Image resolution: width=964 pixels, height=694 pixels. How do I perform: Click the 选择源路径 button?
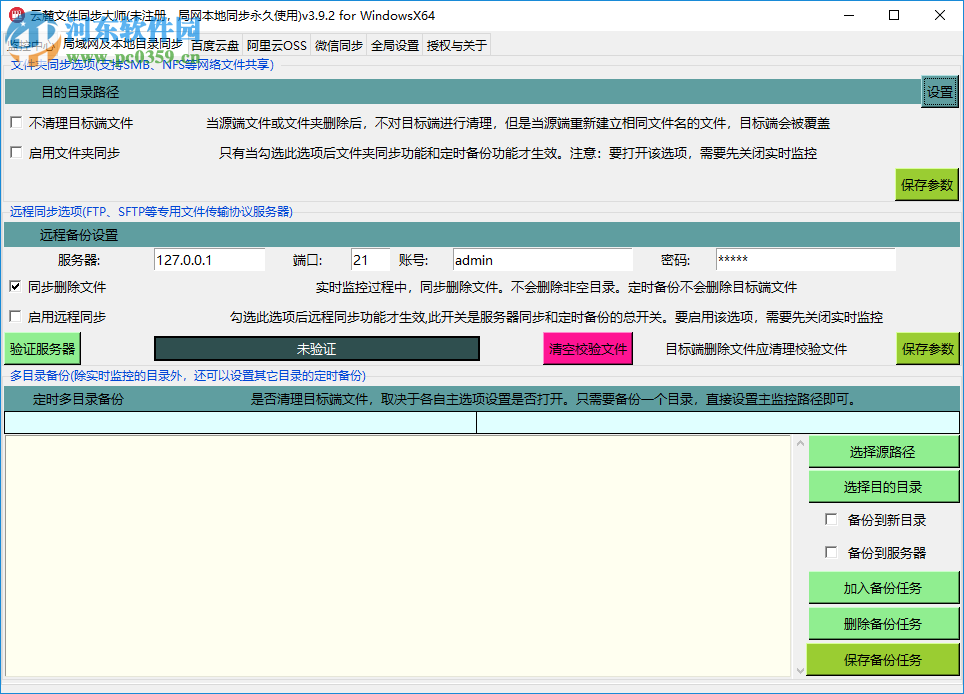(883, 452)
